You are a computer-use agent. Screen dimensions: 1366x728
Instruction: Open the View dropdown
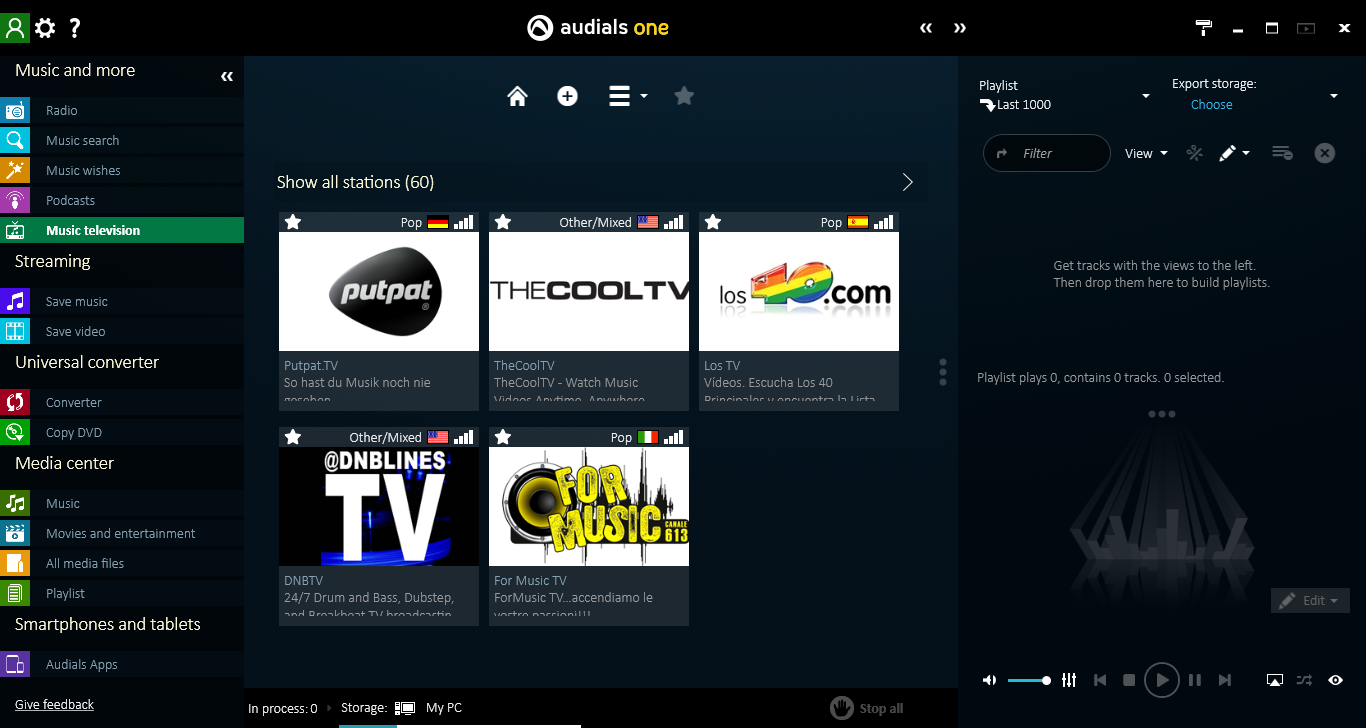[x=1146, y=153]
